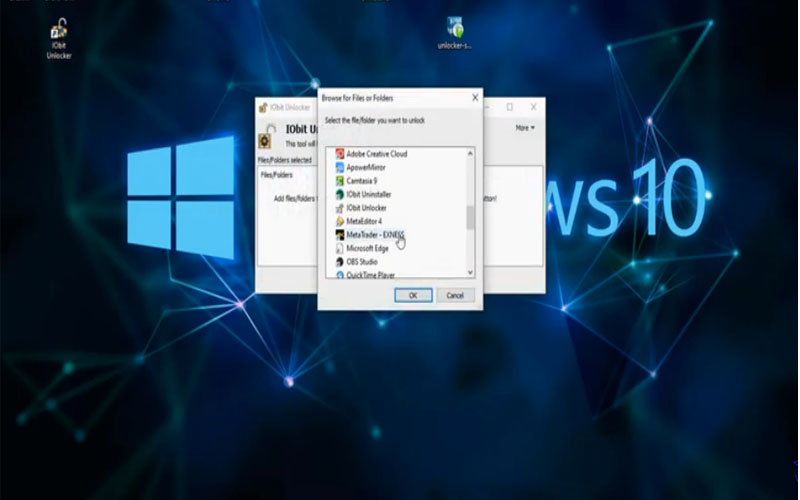
Task: Open the unlocker-s... desktop file
Action: click(x=455, y=33)
